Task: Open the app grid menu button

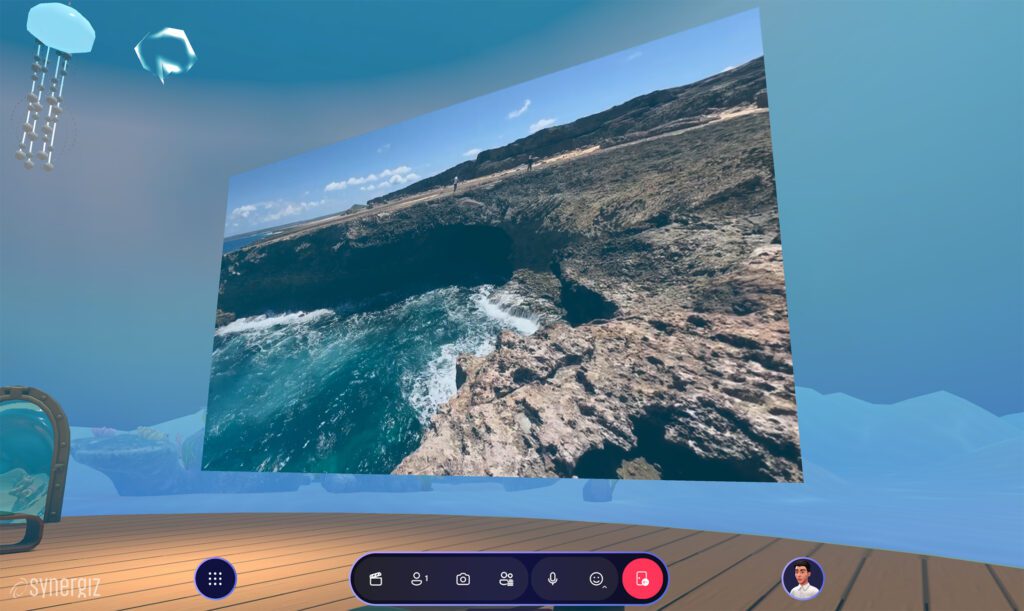Action: [x=215, y=579]
